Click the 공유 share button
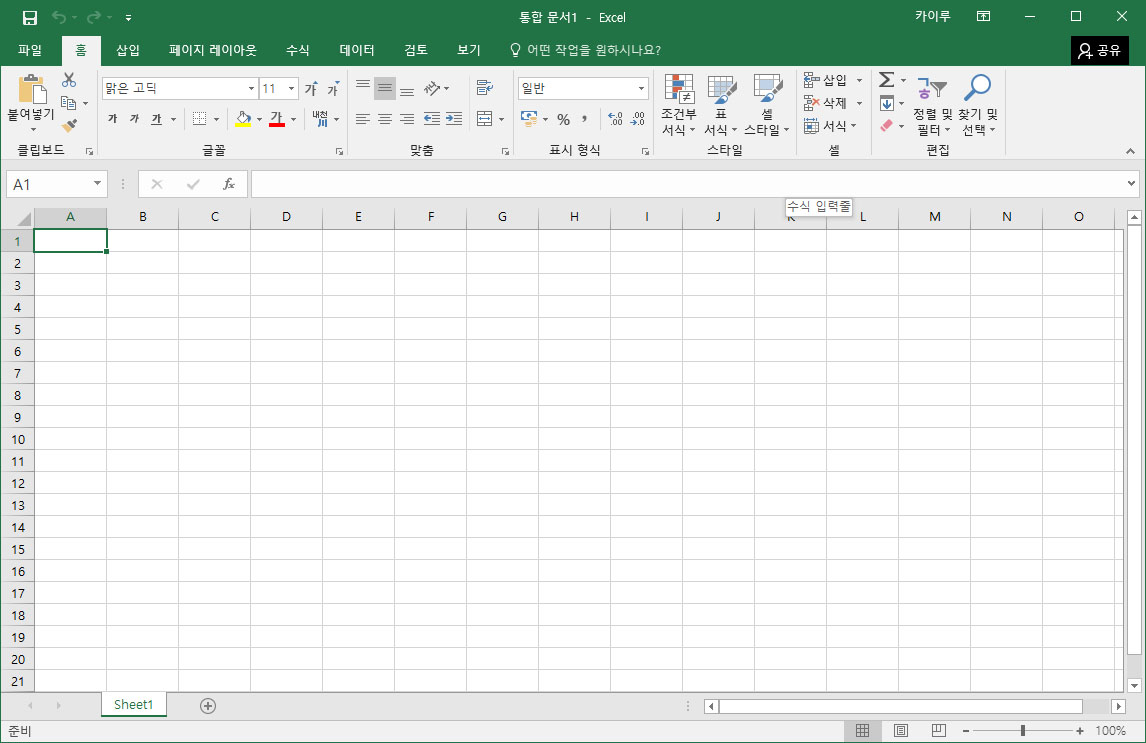 1099,50
